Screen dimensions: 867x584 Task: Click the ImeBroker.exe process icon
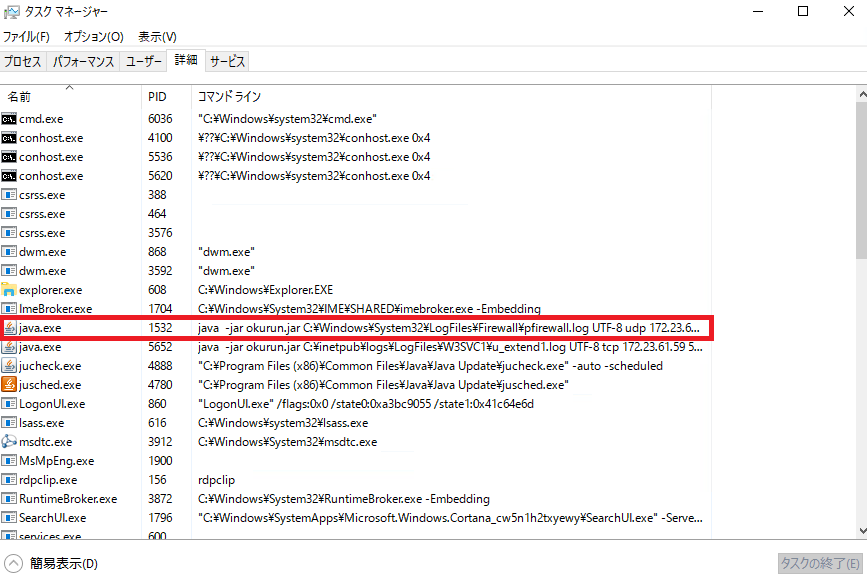coord(9,309)
